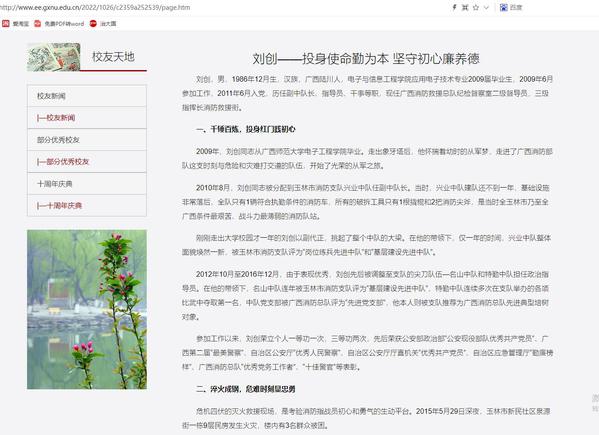Click the stamp thumbnail beside 校友天地
The width and height of the screenshot is (599, 435).
point(53,57)
